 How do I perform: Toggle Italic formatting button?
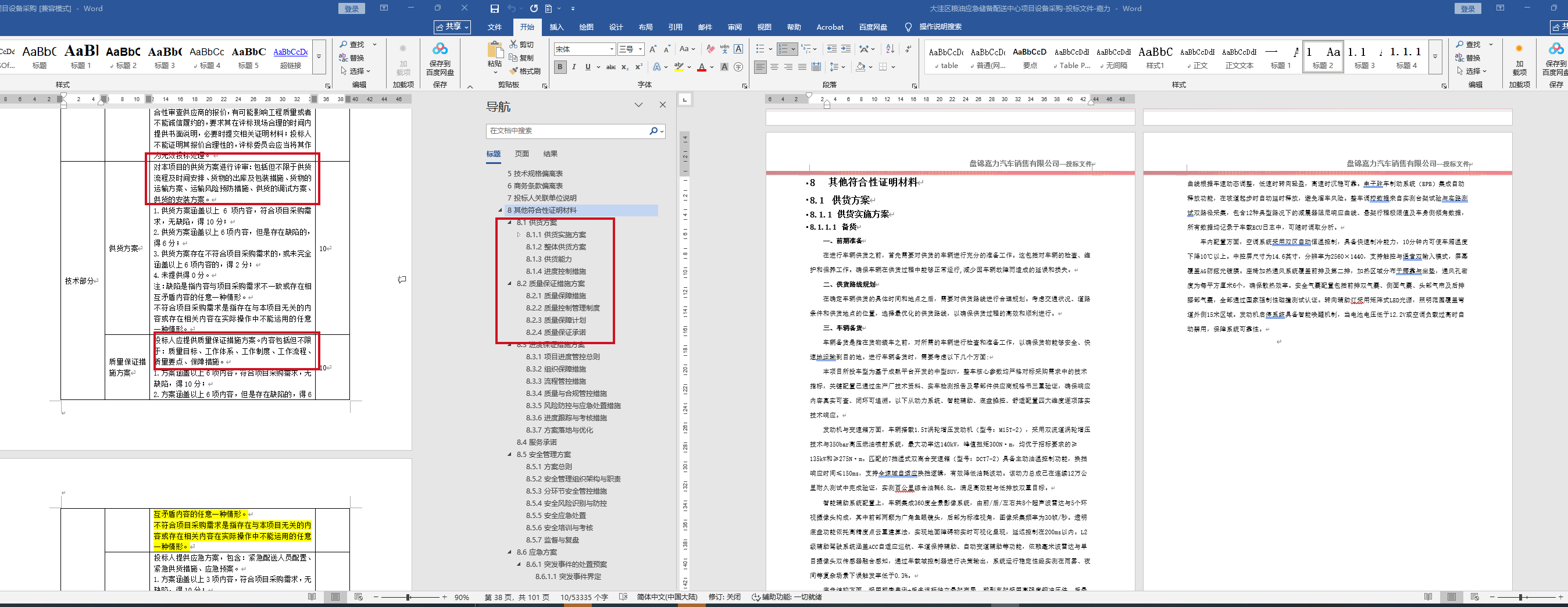pyautogui.click(x=573, y=67)
